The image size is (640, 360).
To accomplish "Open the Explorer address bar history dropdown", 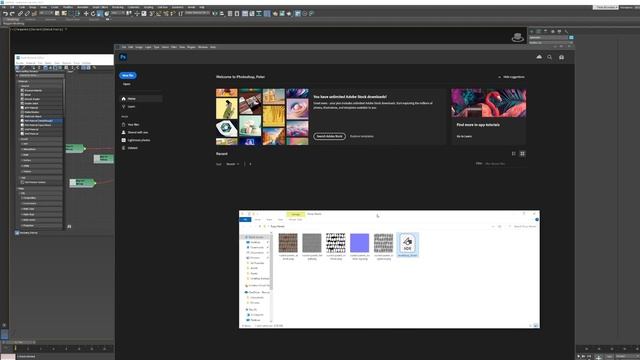I will coord(493,226).
